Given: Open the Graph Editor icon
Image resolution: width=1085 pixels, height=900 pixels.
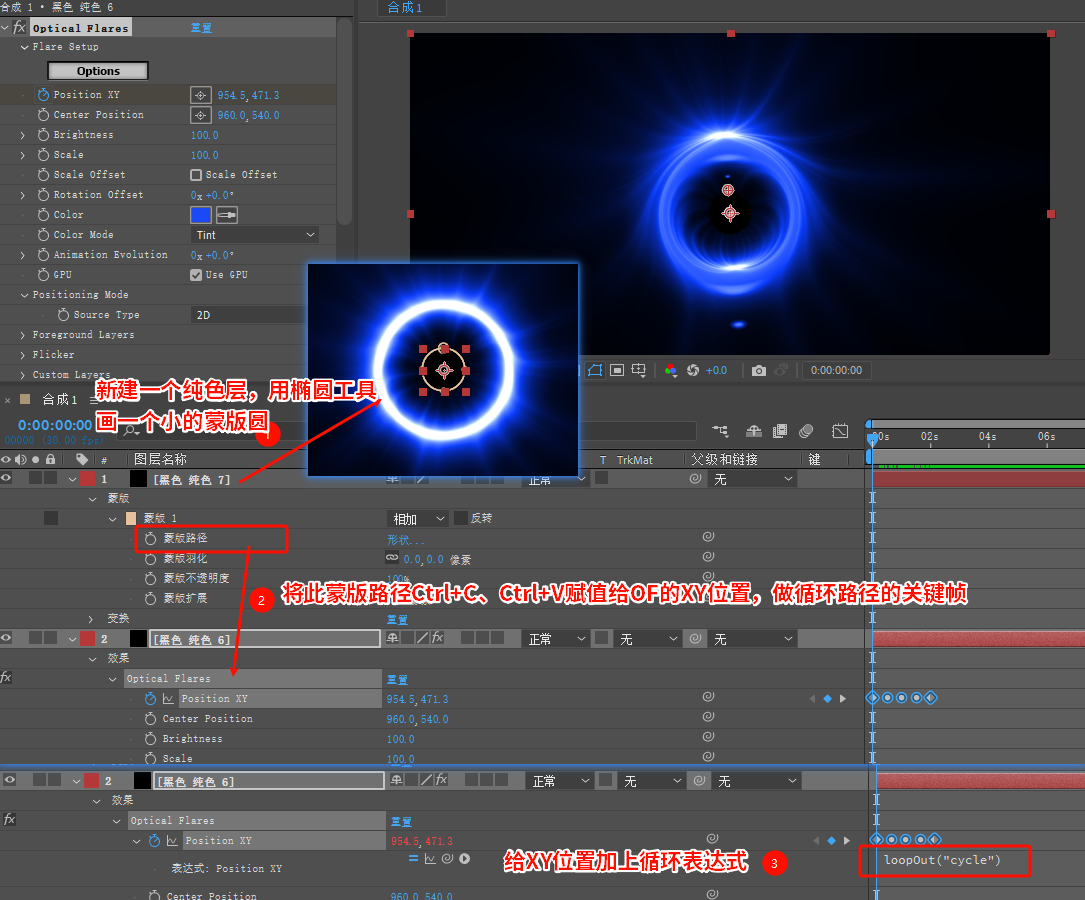Looking at the screenshot, I should [x=840, y=431].
